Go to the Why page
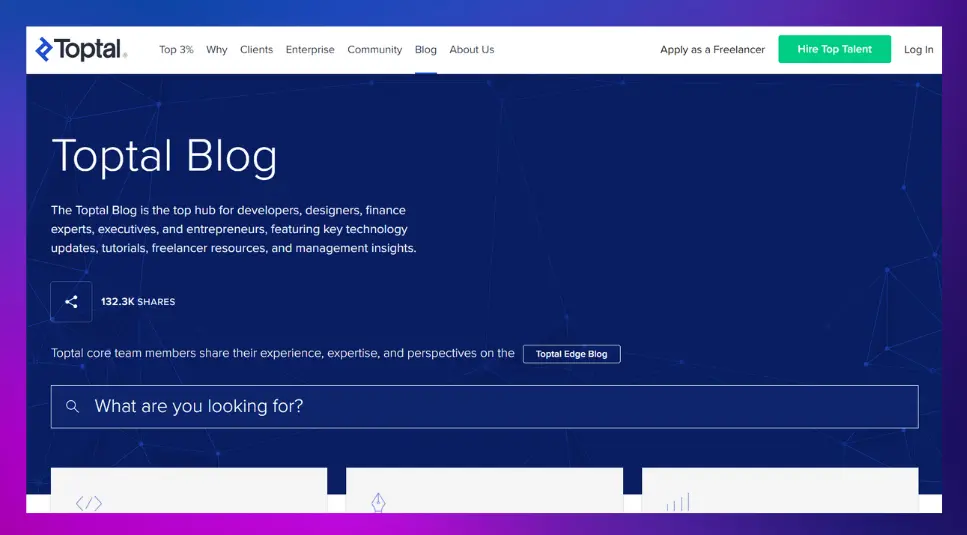Viewport: 967px width, 535px height. click(x=216, y=49)
